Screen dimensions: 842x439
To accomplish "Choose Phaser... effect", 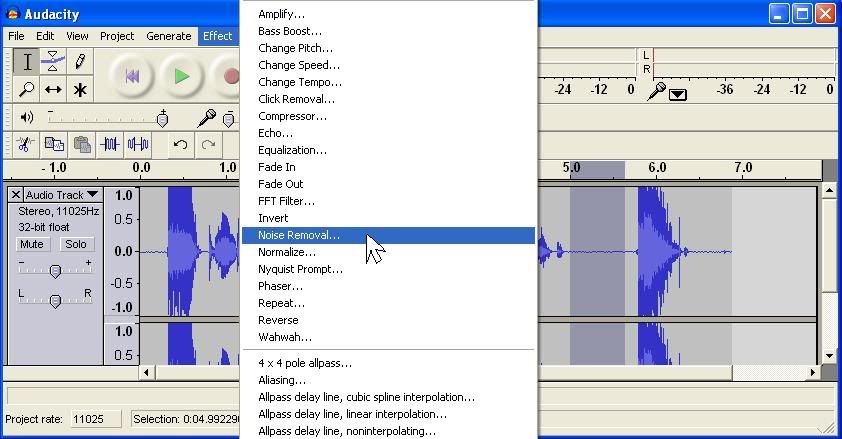I will [388, 286].
